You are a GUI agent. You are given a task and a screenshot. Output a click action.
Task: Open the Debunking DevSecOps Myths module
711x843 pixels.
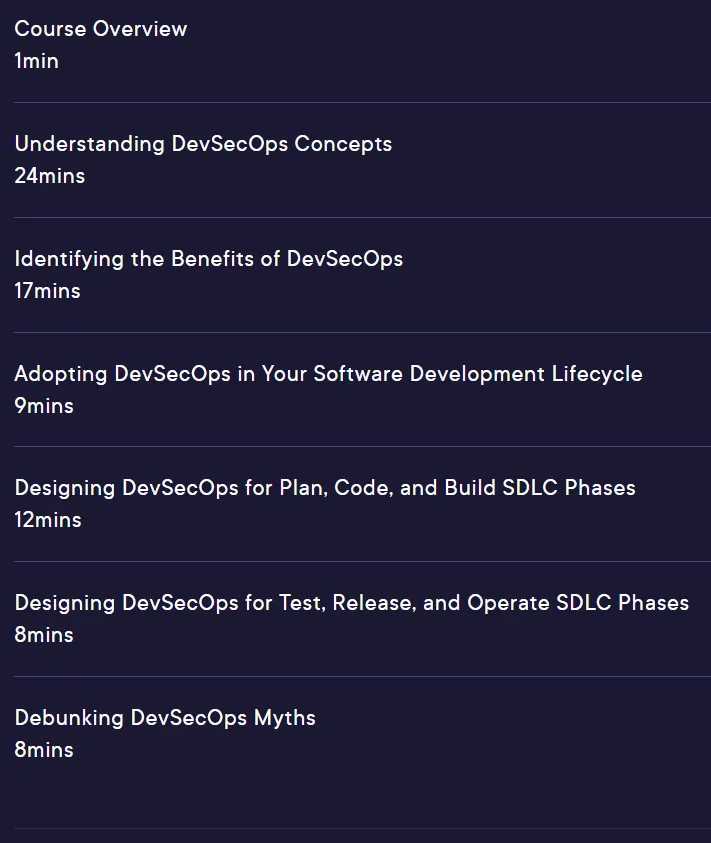tap(165, 718)
